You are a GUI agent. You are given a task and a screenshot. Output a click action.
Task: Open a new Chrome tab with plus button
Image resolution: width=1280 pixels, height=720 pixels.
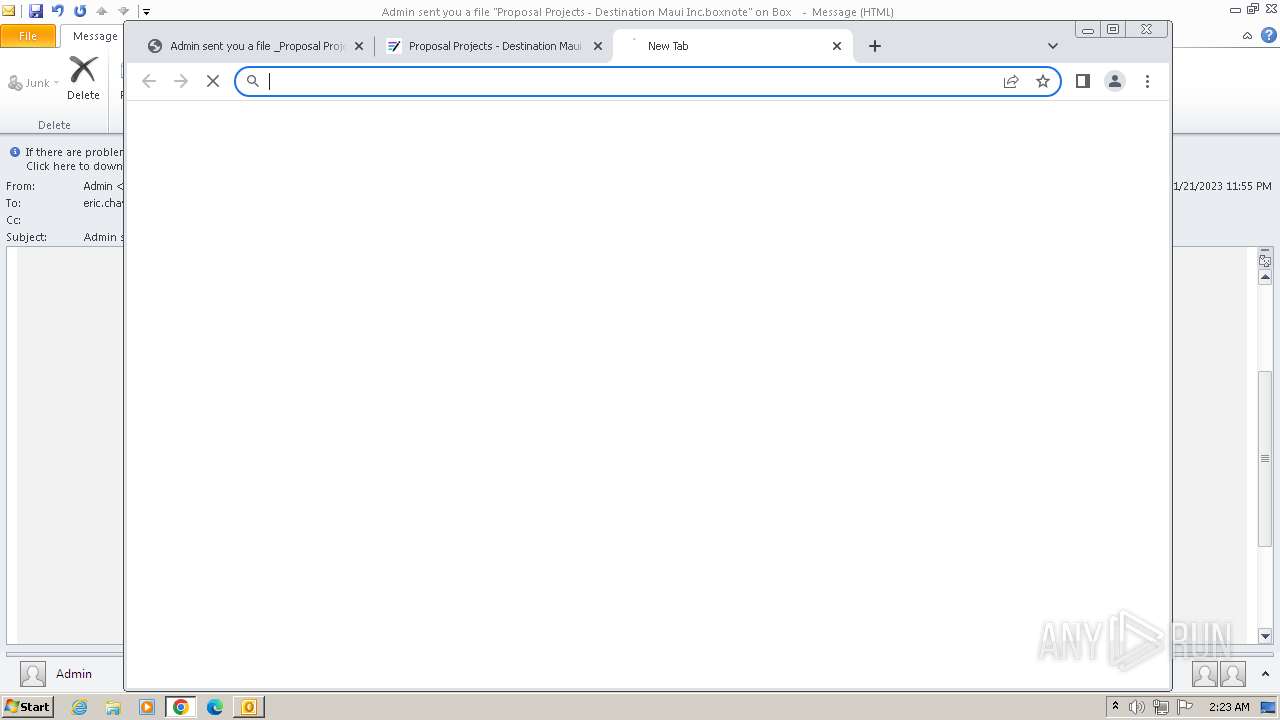875,46
